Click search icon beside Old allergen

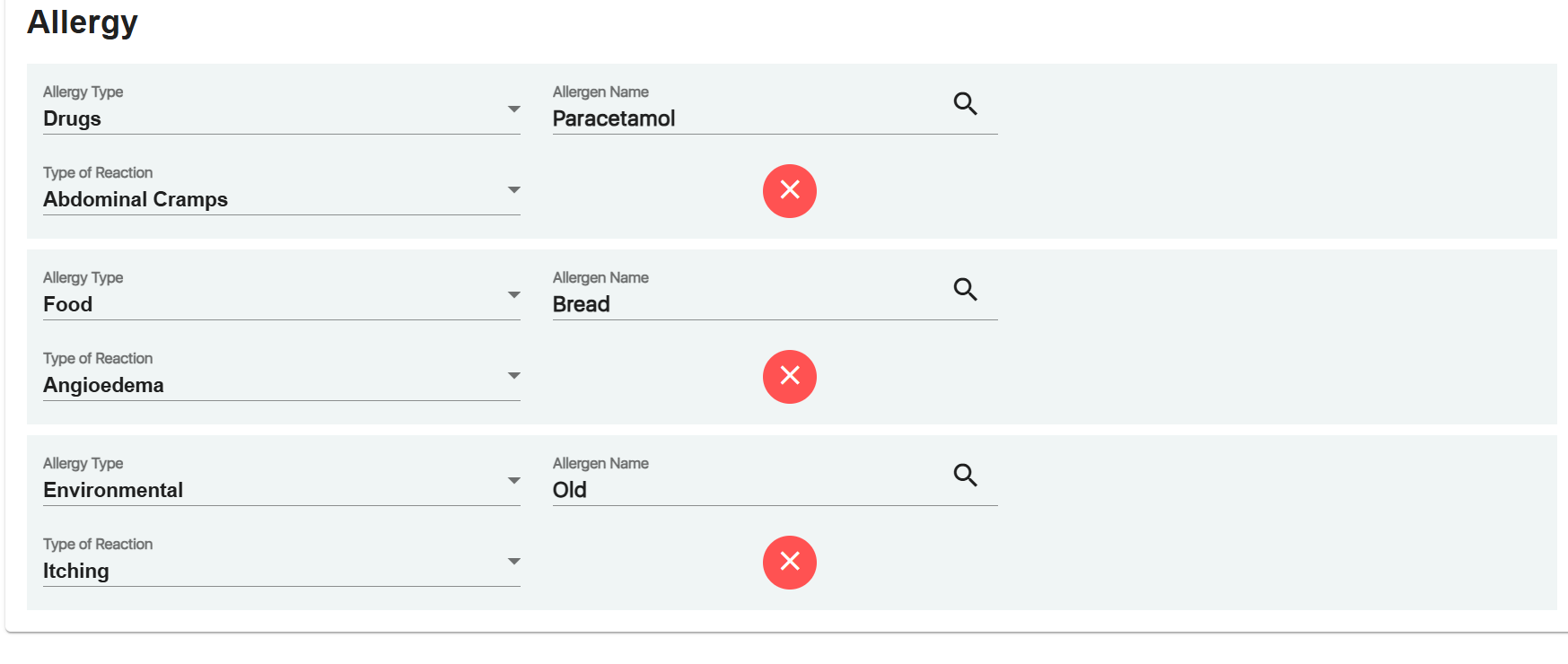(x=965, y=476)
